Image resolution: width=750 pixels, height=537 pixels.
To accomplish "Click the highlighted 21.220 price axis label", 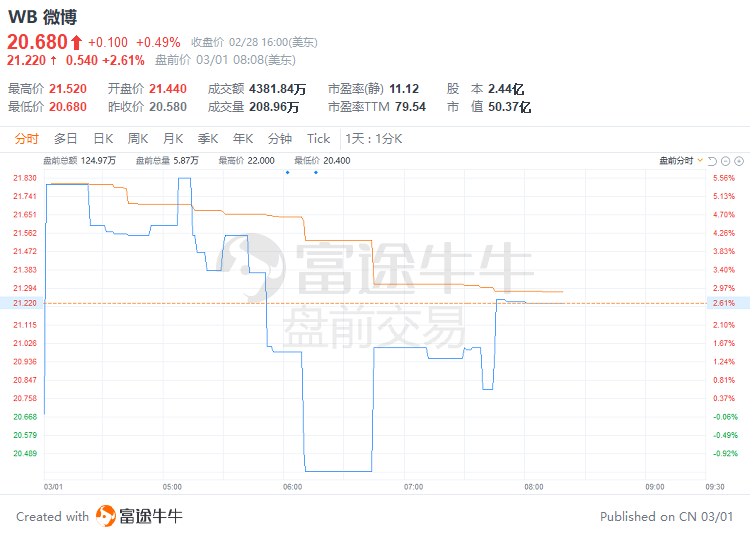I will [x=25, y=303].
